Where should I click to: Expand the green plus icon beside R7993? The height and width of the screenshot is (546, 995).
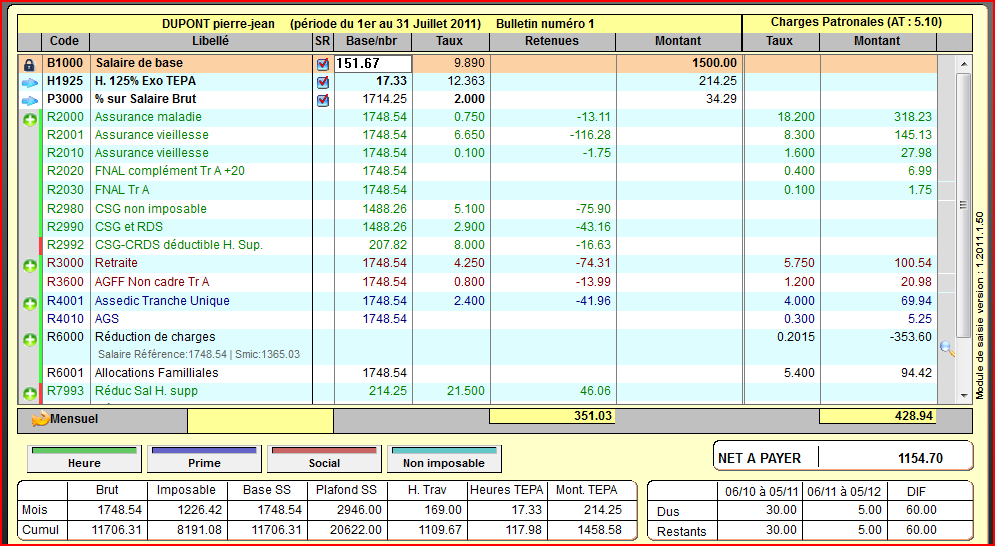pos(30,394)
